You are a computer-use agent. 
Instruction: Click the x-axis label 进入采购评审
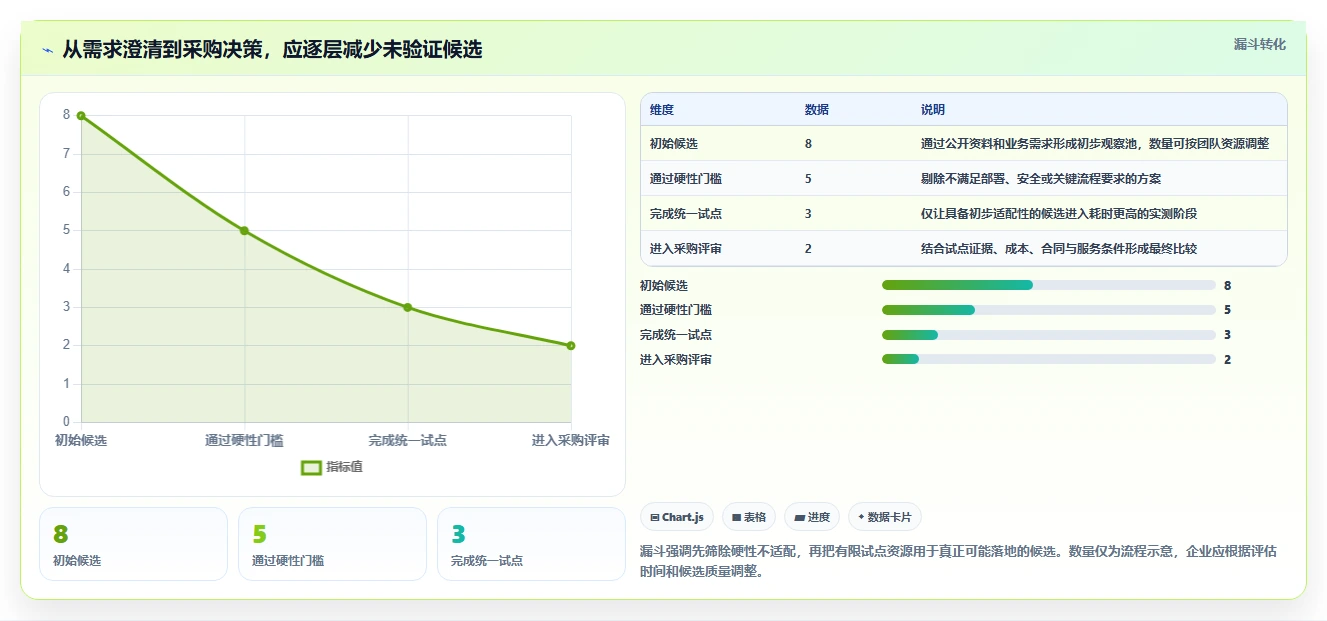point(571,441)
